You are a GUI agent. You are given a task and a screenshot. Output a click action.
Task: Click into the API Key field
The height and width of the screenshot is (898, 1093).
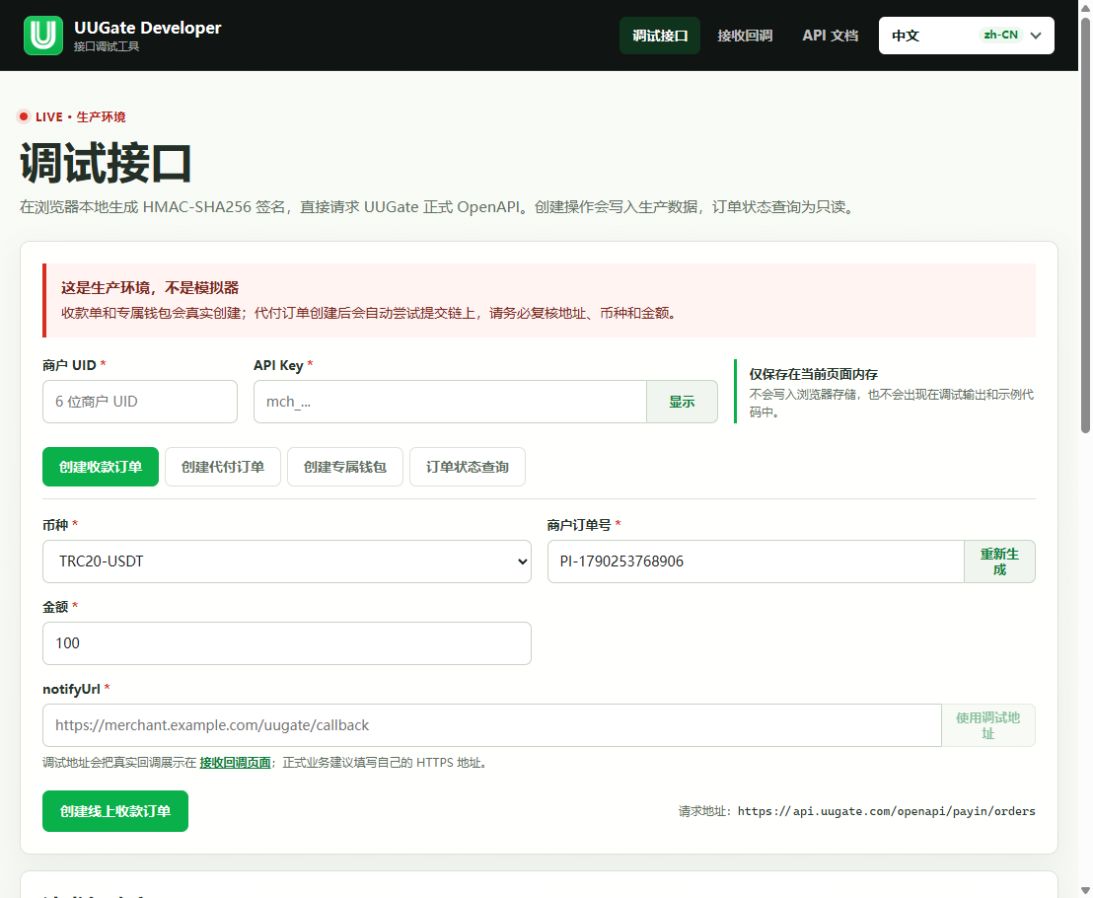point(450,402)
